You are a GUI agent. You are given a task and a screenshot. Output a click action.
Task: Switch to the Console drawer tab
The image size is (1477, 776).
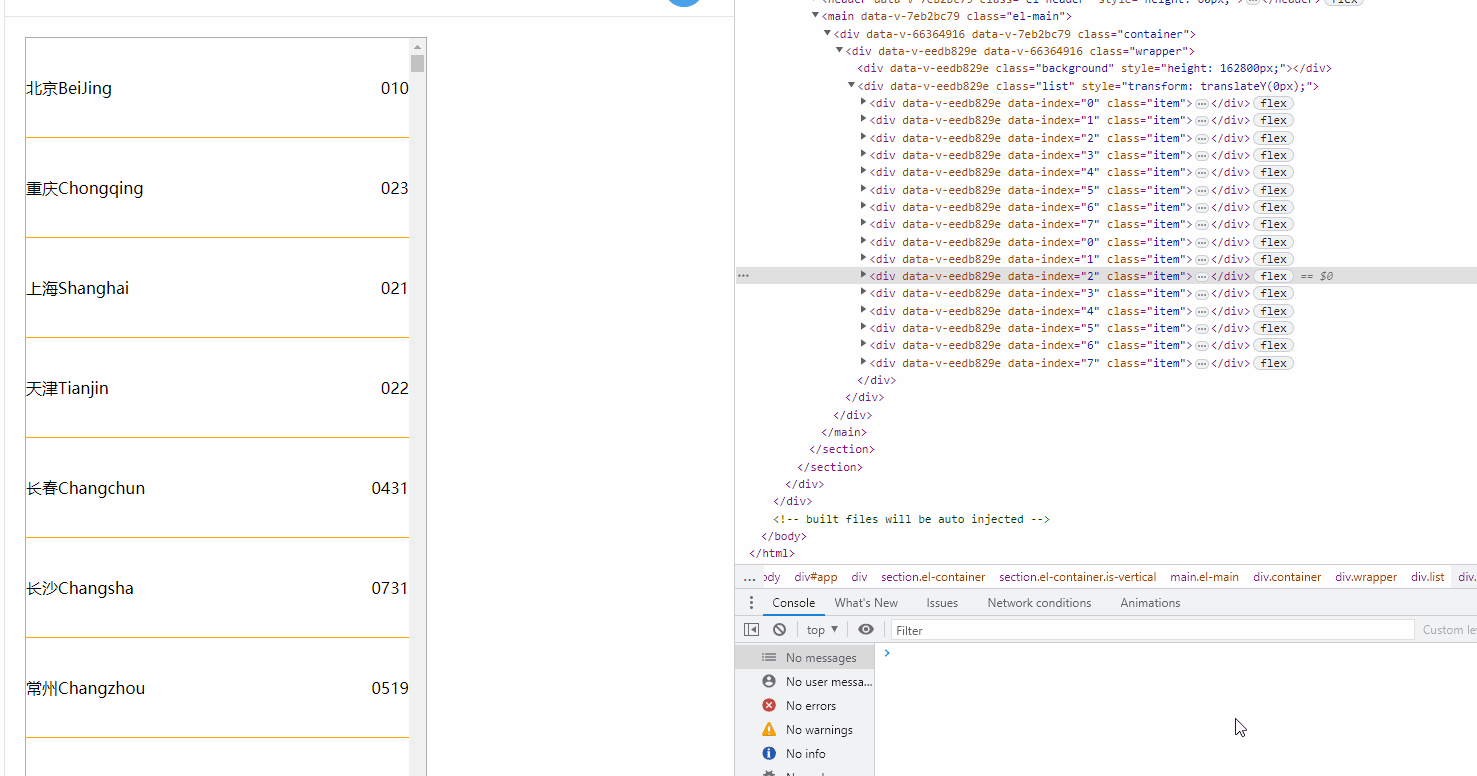point(794,603)
